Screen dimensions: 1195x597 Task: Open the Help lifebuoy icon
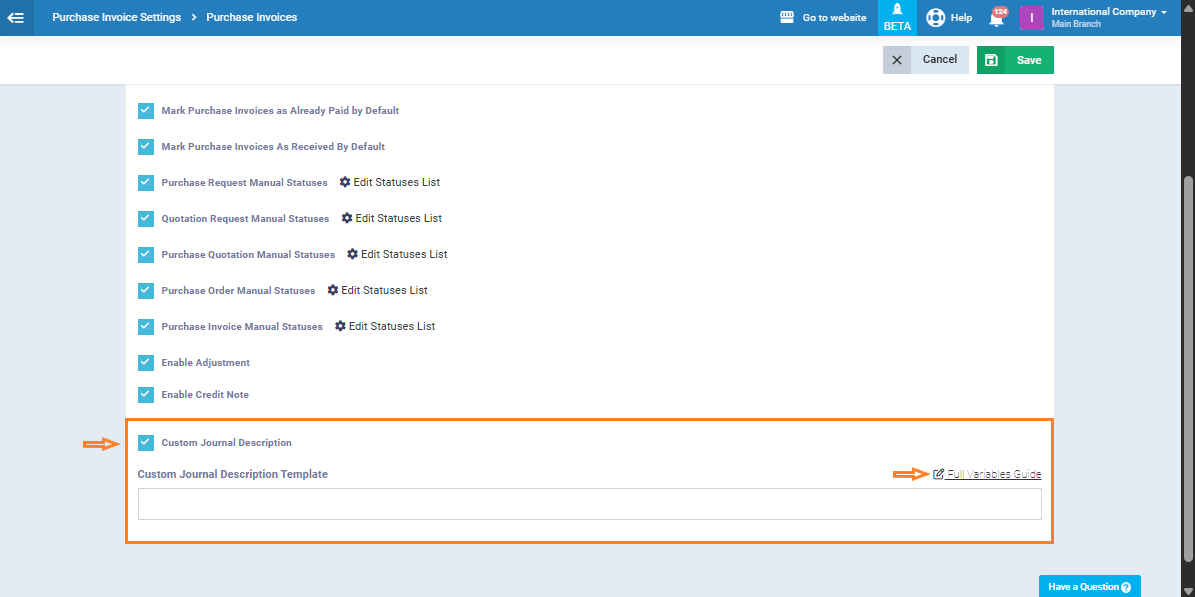[x=935, y=17]
